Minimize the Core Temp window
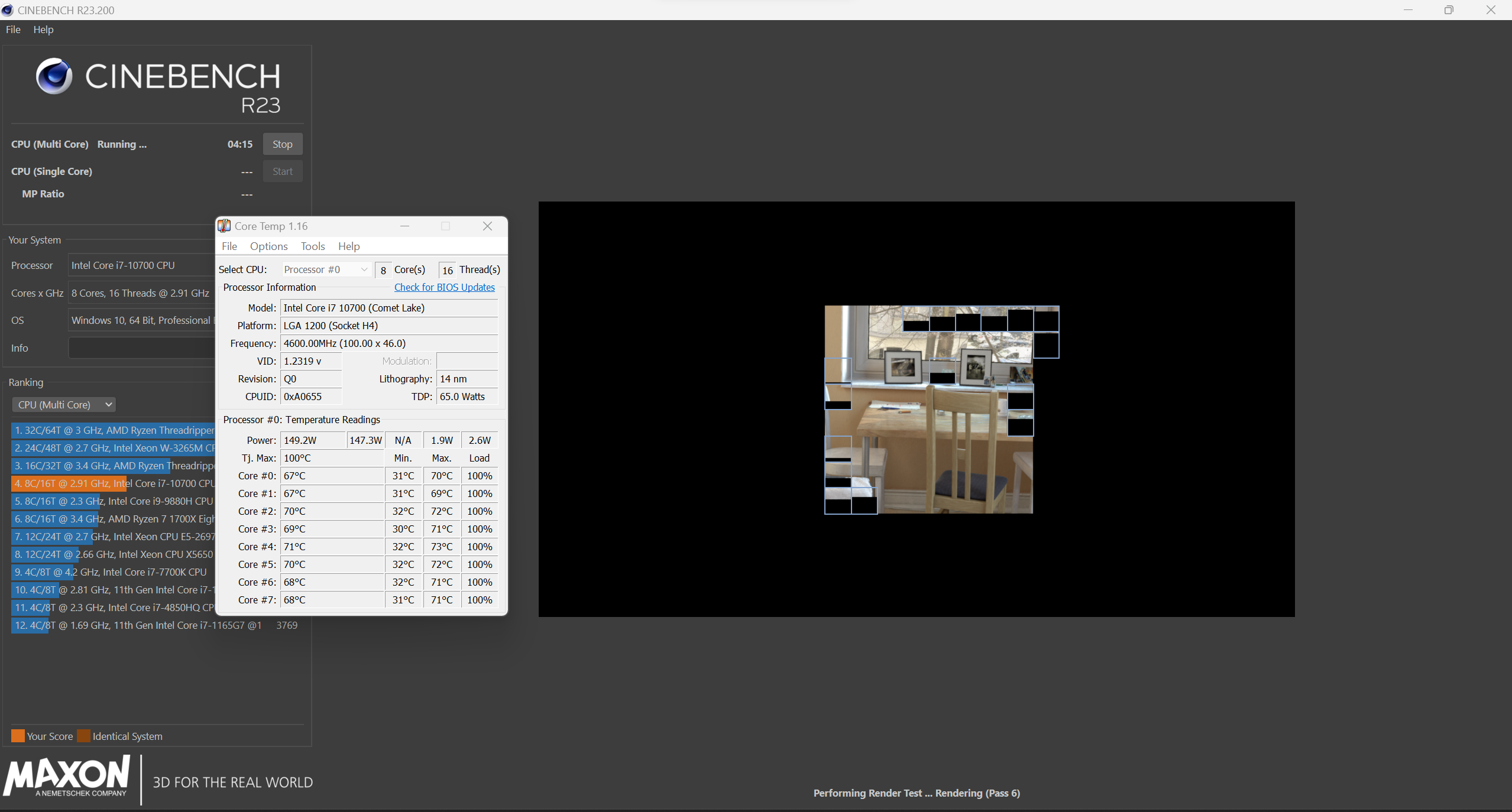This screenshot has height=812, width=1512. pyautogui.click(x=405, y=226)
